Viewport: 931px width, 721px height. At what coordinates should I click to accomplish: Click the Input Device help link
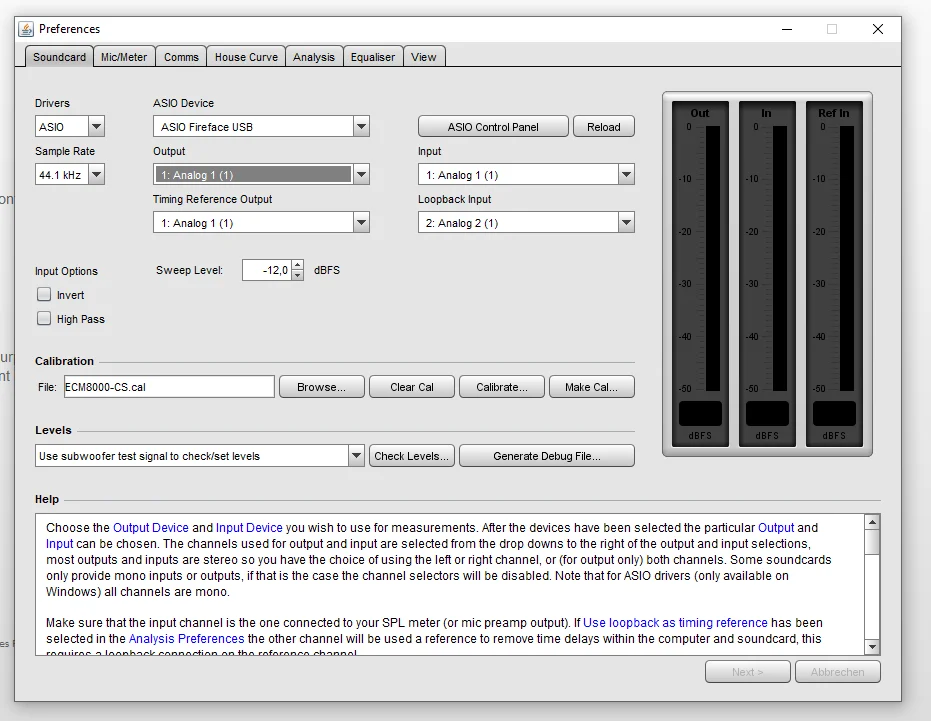point(249,527)
